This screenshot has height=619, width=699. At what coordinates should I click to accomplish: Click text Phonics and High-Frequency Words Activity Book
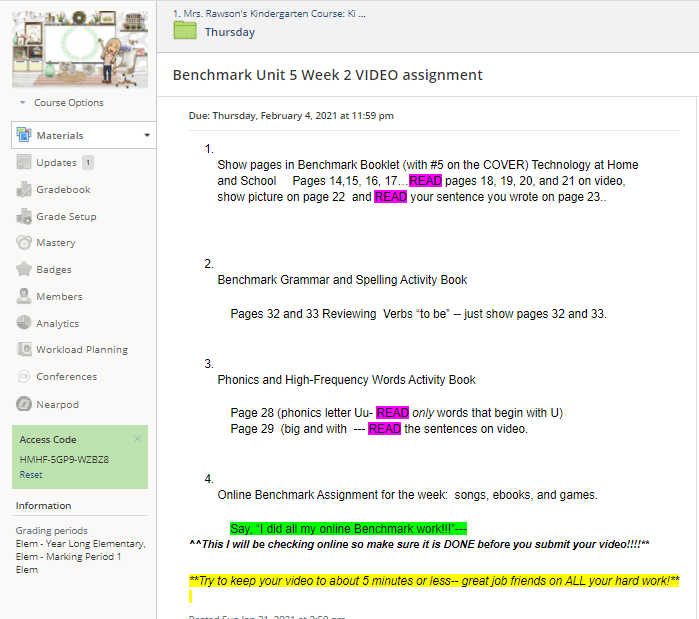pos(346,380)
